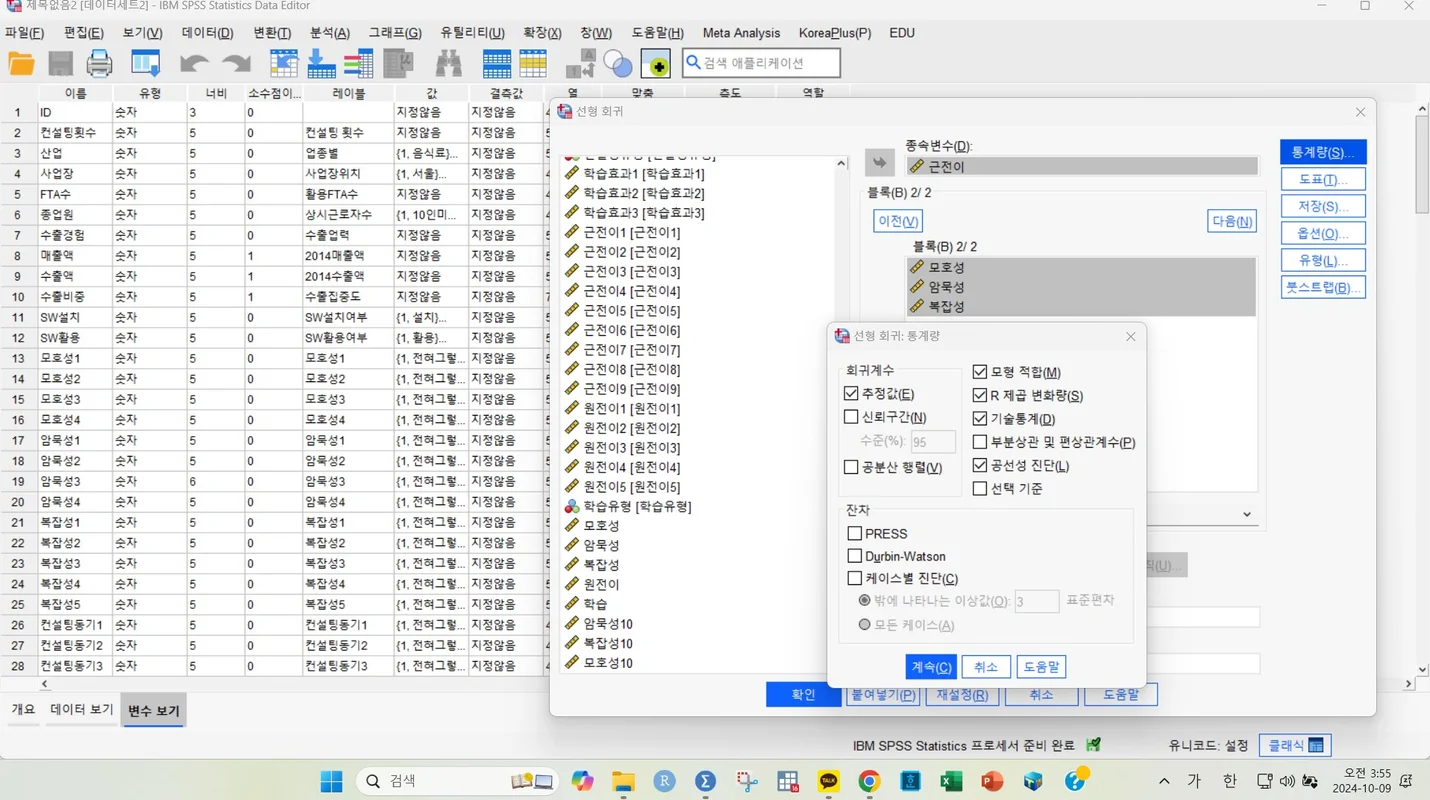1430x800 pixels.
Task: Open Google Chrome from the taskbar
Action: coord(869,781)
